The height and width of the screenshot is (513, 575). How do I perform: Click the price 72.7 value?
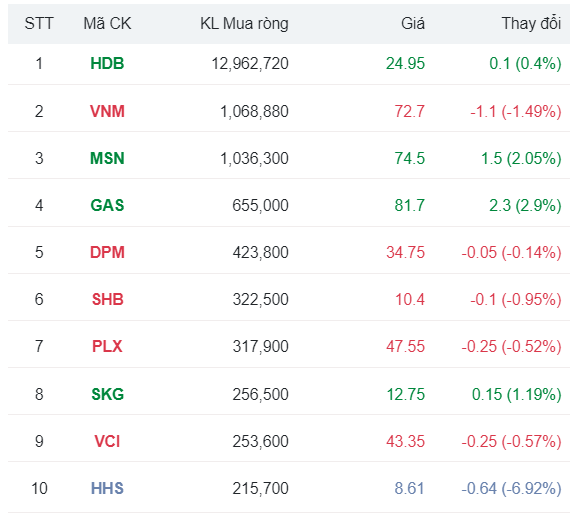409,111
